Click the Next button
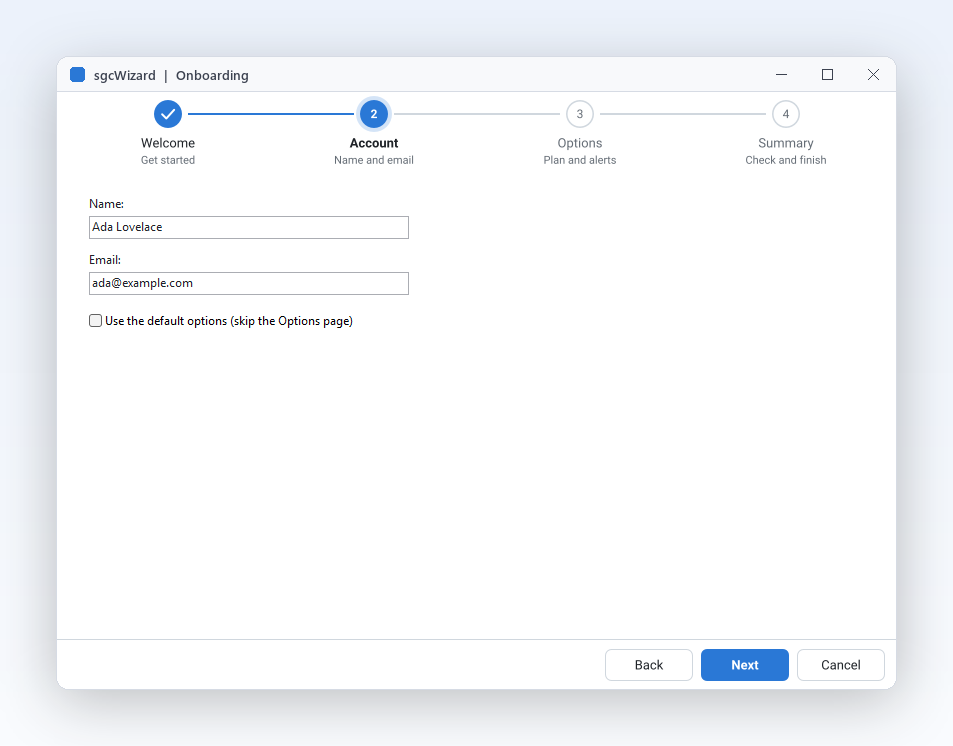This screenshot has height=746, width=953. pos(745,665)
